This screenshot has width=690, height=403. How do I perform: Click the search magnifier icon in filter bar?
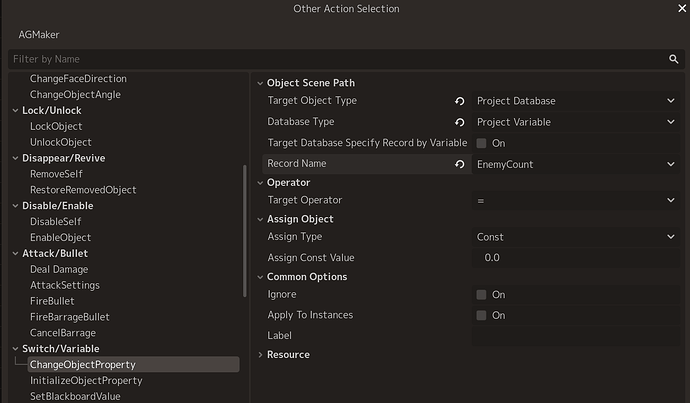click(673, 59)
